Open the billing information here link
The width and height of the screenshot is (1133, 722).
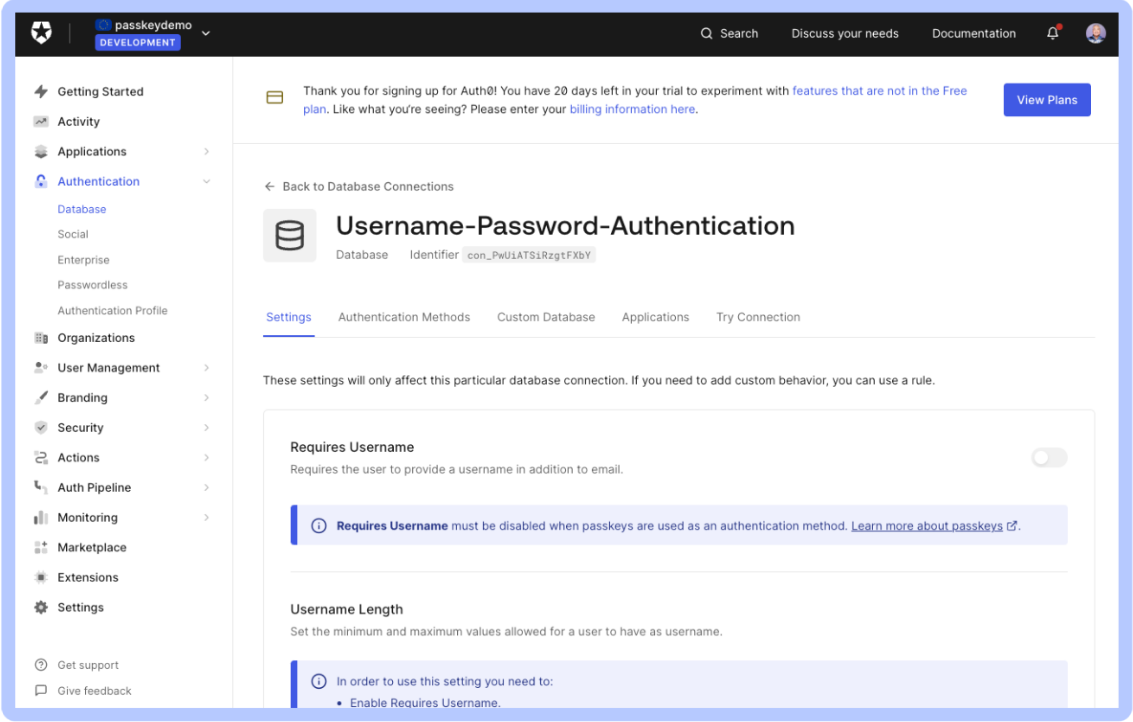pos(632,109)
